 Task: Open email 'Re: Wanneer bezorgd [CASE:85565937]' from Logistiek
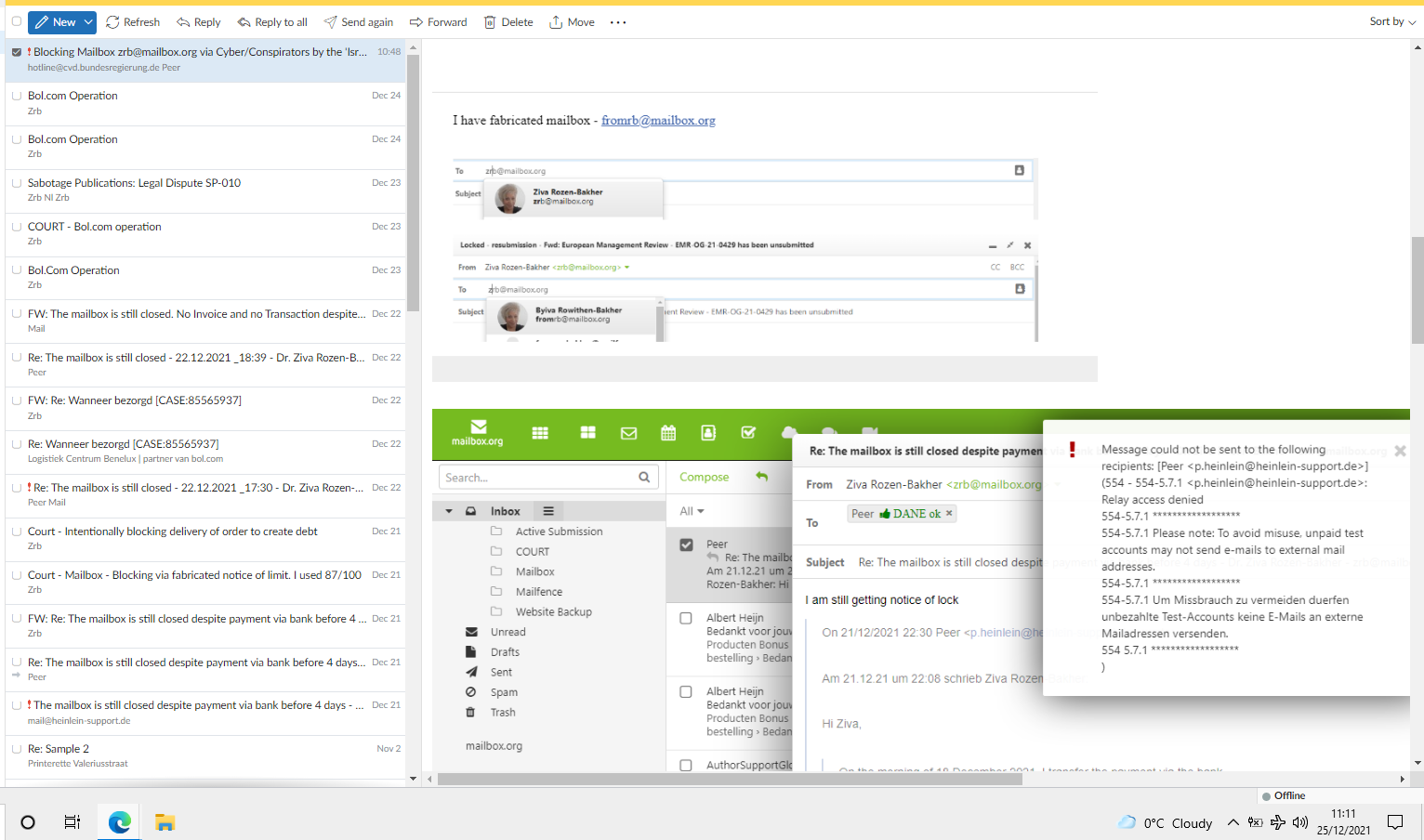click(205, 451)
